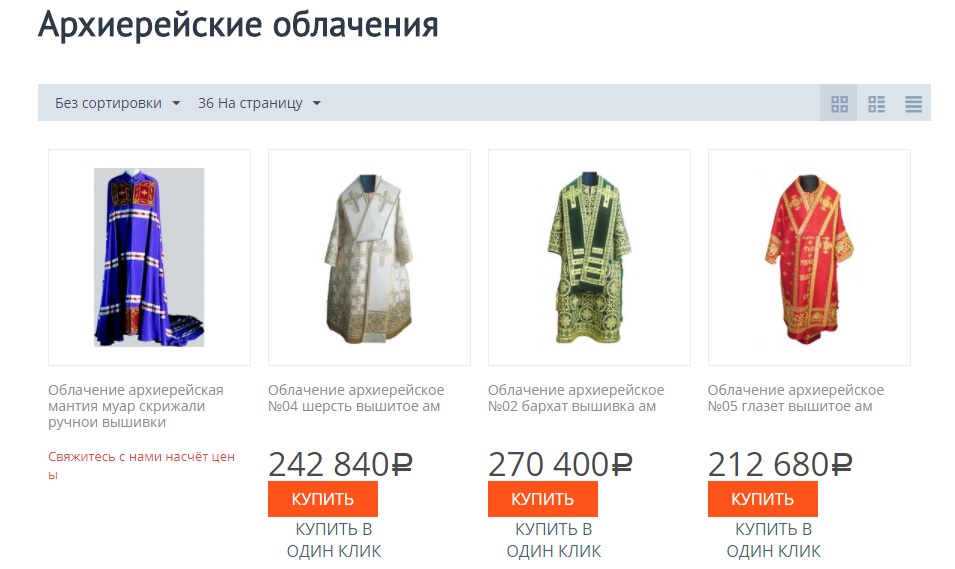The height and width of the screenshot is (569, 955).
Task: Choose 'Купить в один клик' under 242 840₽
Action: [x=334, y=540]
